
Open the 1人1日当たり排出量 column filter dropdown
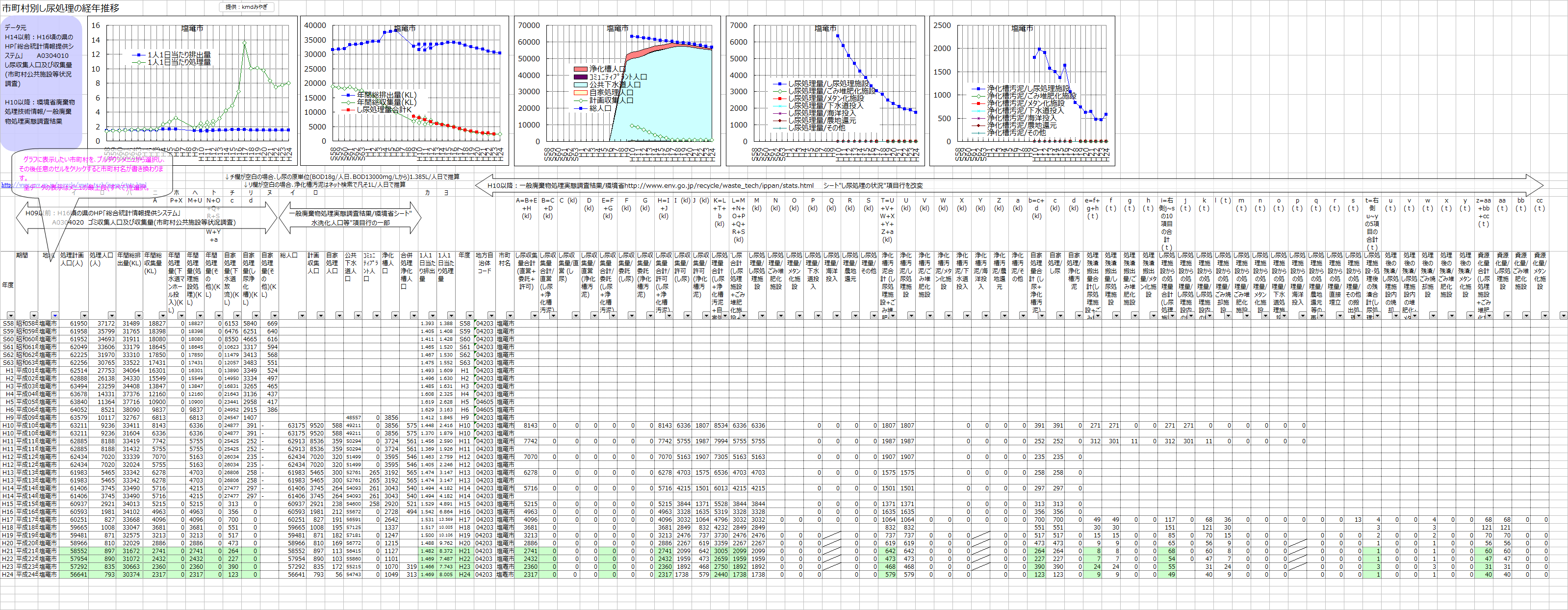(x=432, y=315)
